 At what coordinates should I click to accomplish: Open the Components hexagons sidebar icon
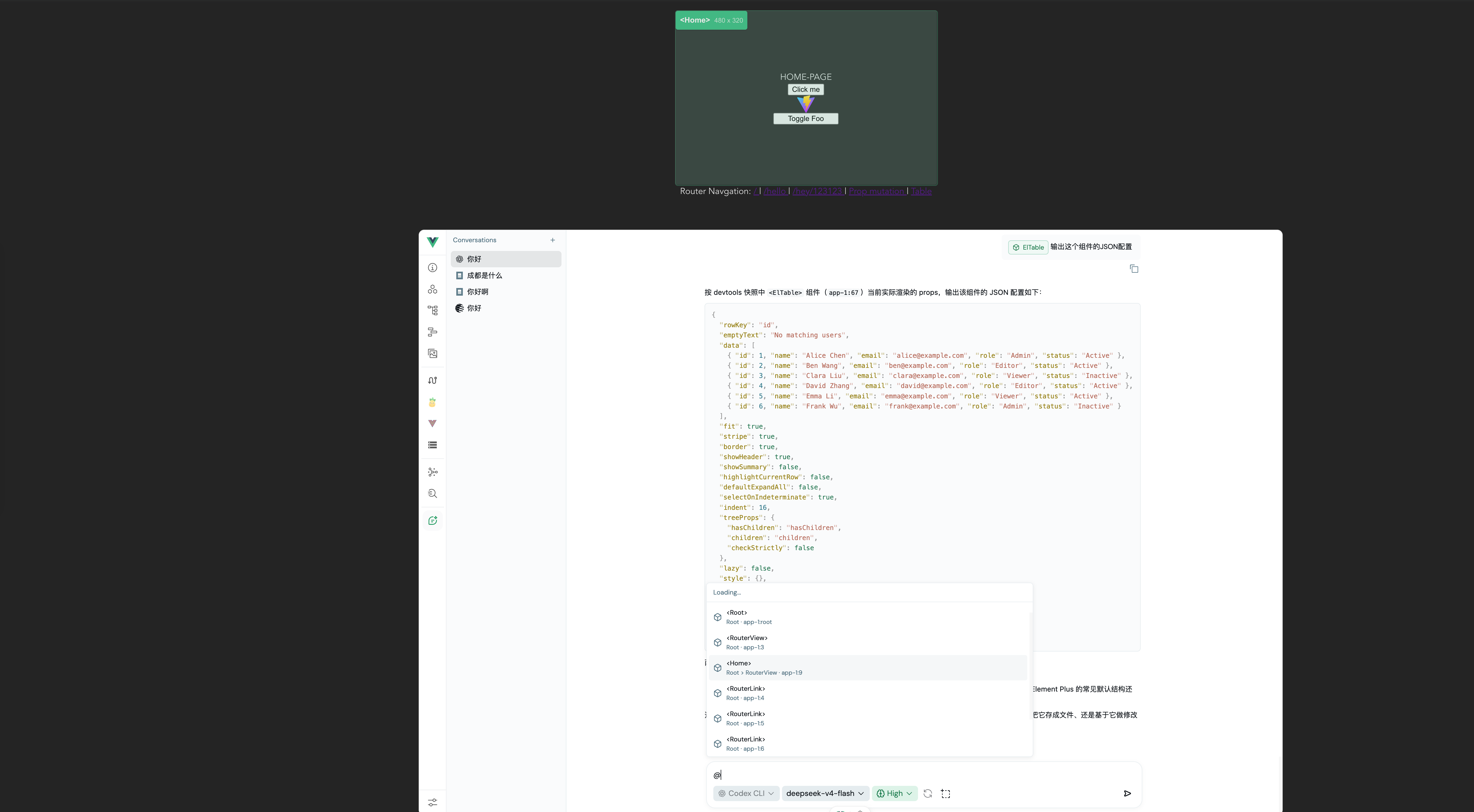click(433, 289)
